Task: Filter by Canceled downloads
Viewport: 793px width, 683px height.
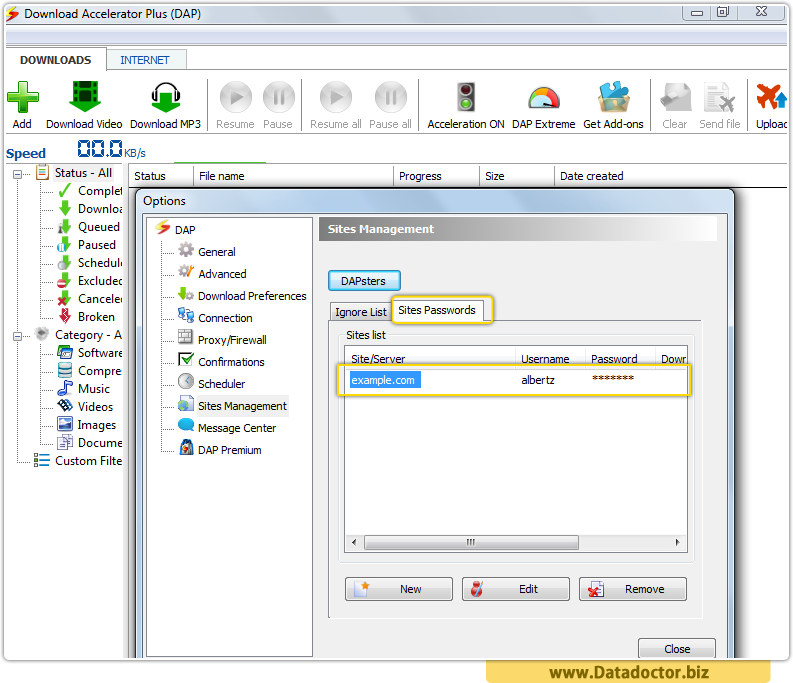Action: [x=100, y=299]
